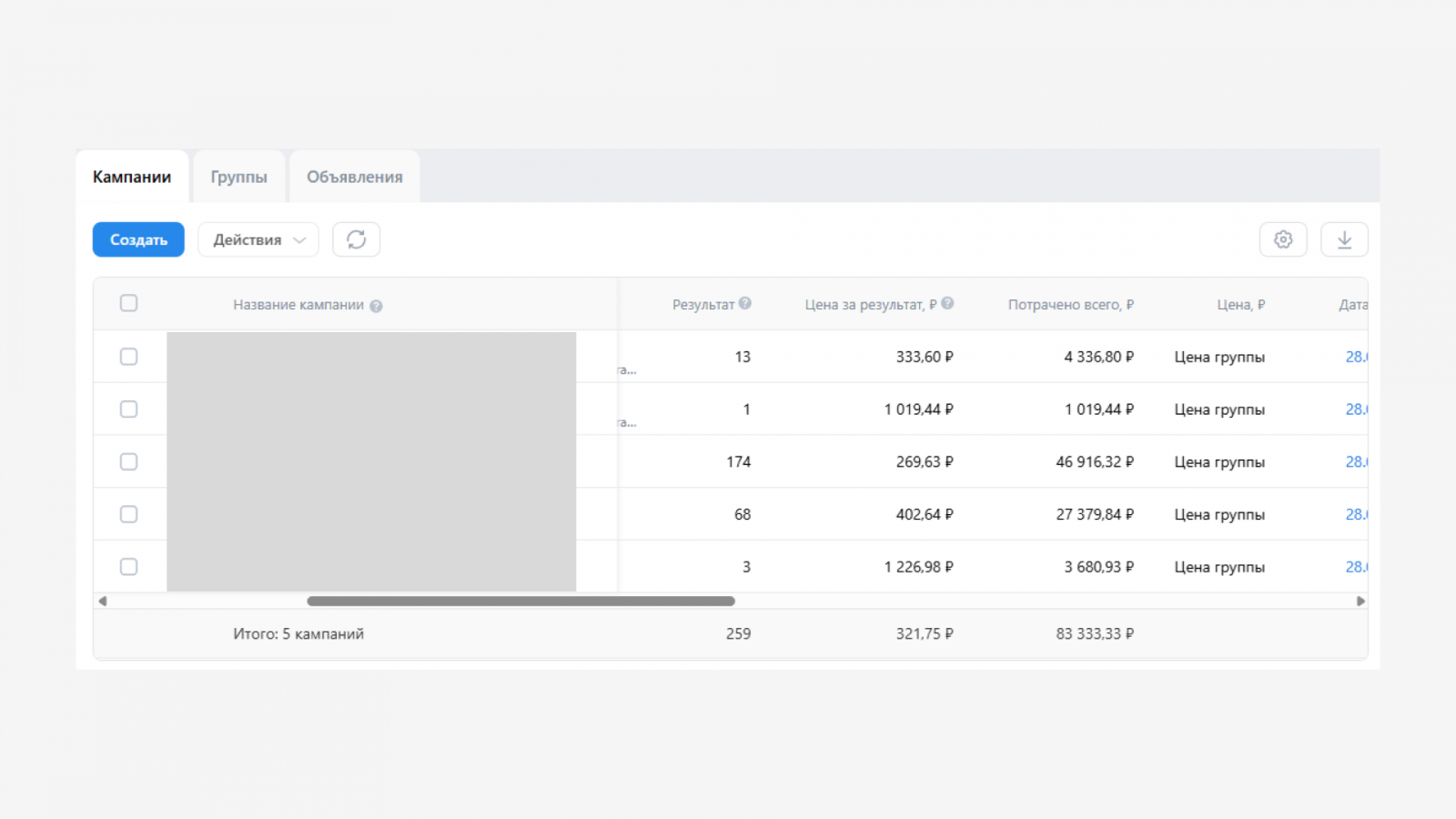Switch to the Группы tab
1456x819 pixels.
[238, 177]
